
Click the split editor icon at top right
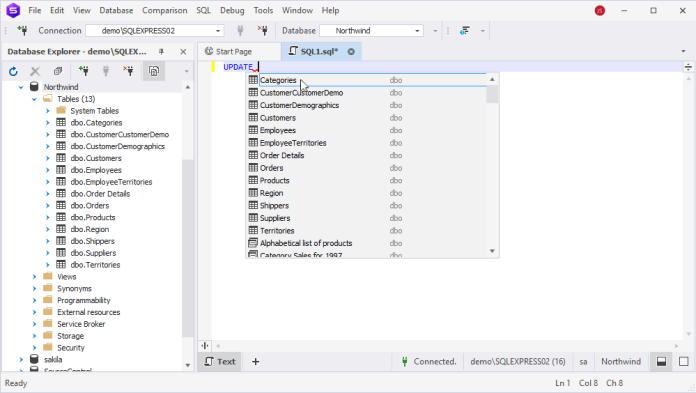pyautogui.click(x=688, y=67)
